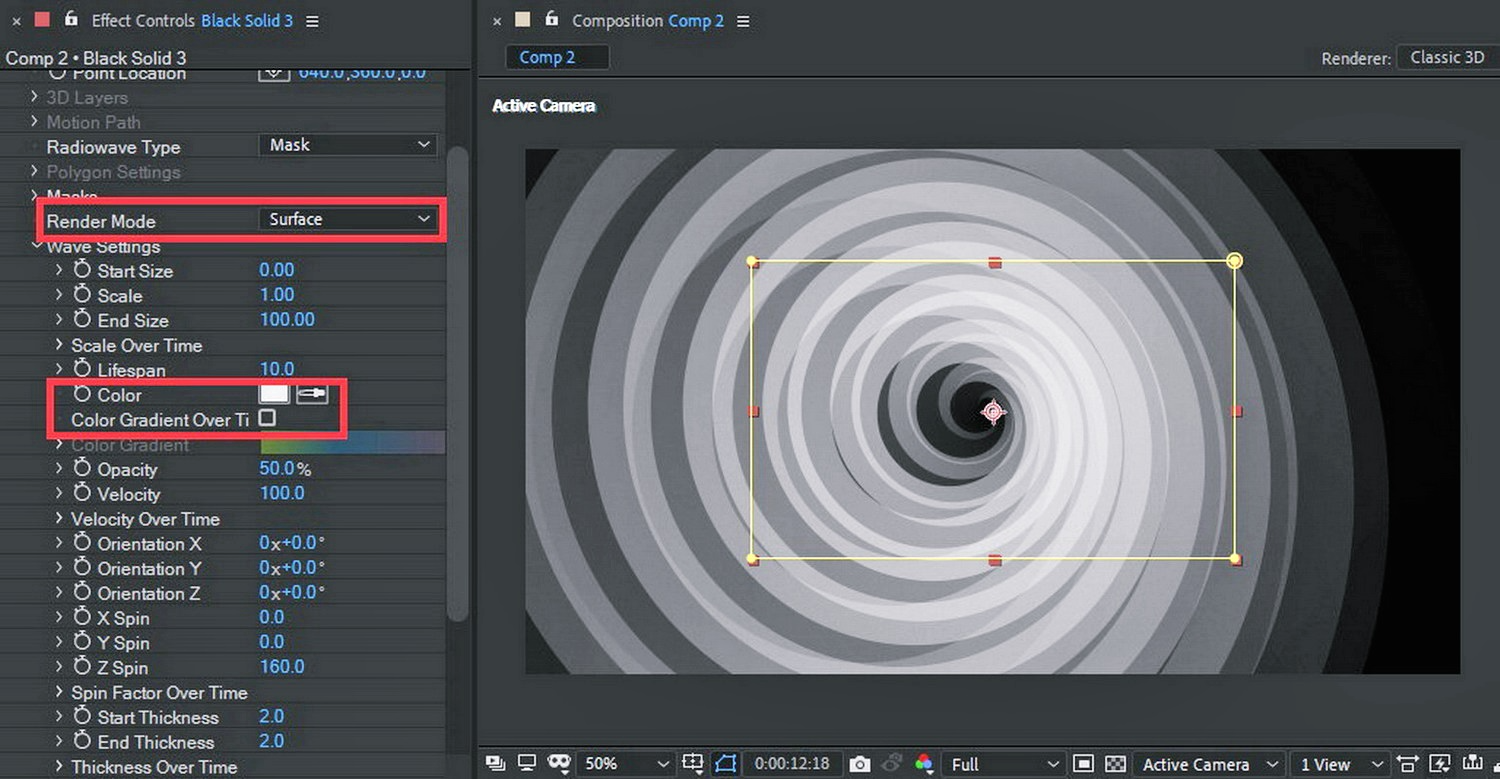The width and height of the screenshot is (1500, 779).
Task: Open the Effect Controls panel menu icon
Action: coord(313,21)
